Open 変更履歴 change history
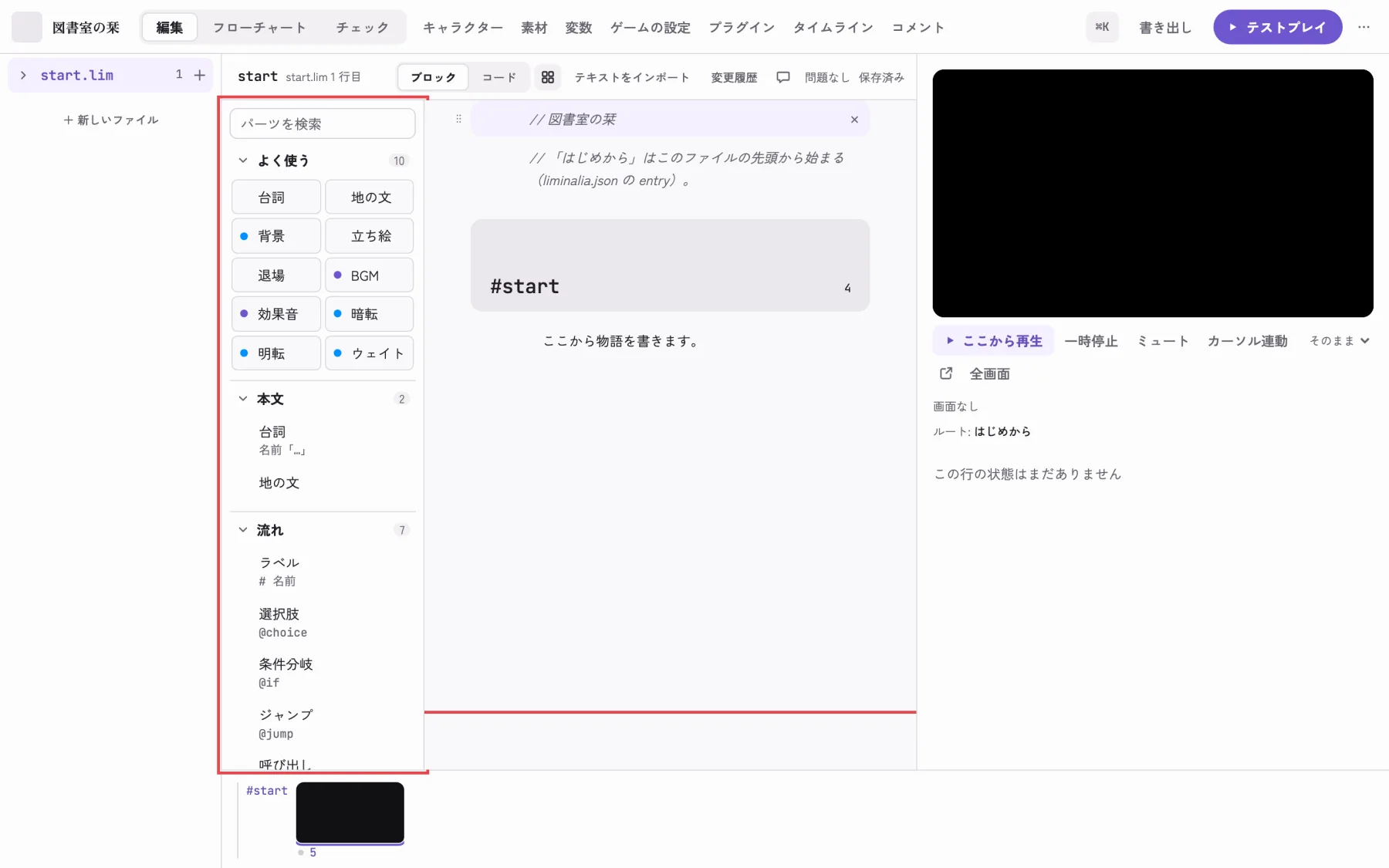 pyautogui.click(x=734, y=77)
